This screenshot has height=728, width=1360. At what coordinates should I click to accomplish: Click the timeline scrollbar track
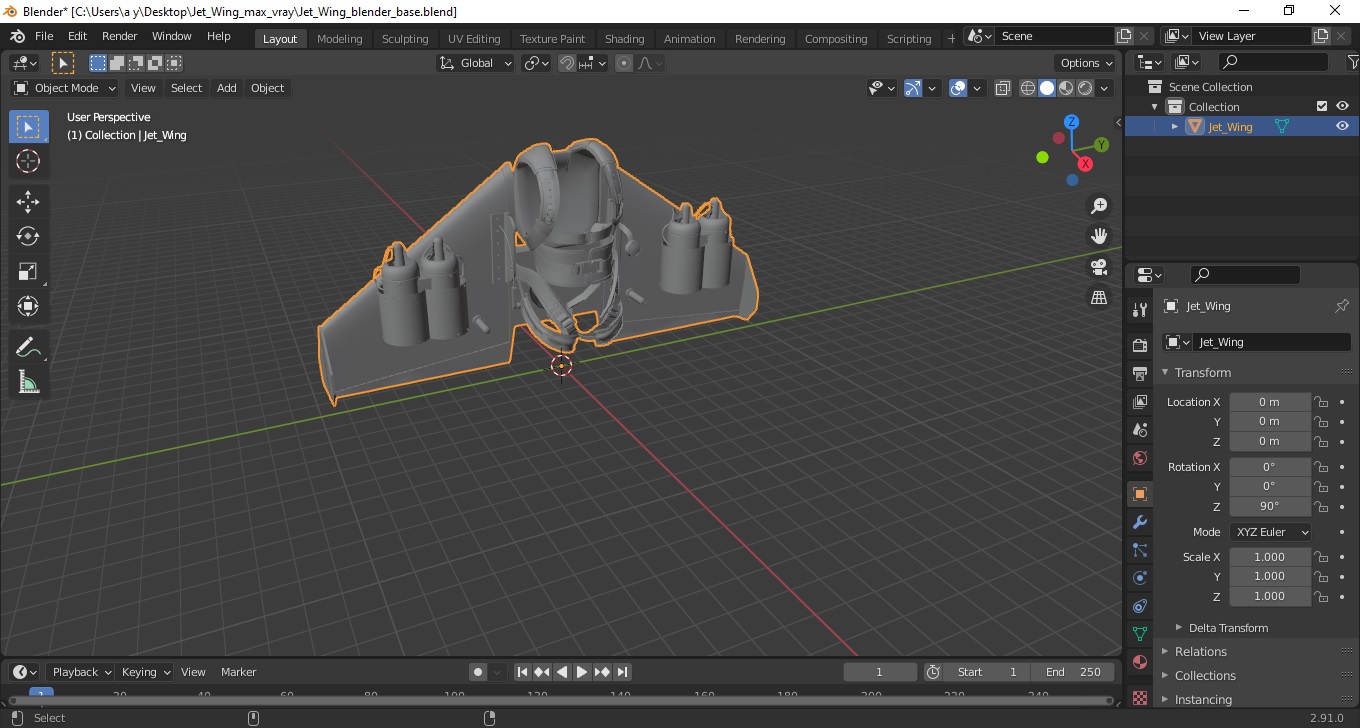(560, 700)
